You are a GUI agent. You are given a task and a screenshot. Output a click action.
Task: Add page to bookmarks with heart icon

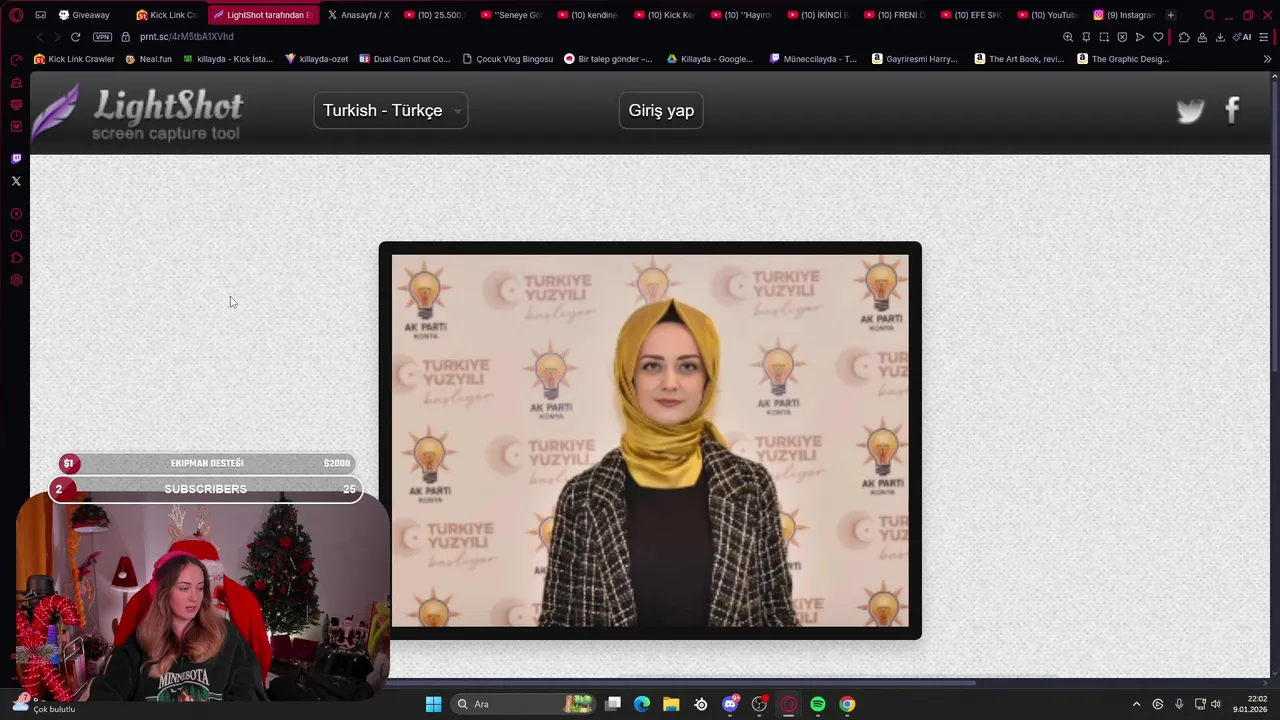point(1158,37)
